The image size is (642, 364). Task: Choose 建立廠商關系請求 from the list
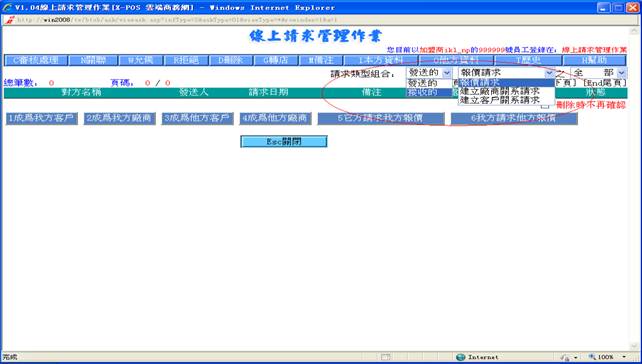point(506,91)
